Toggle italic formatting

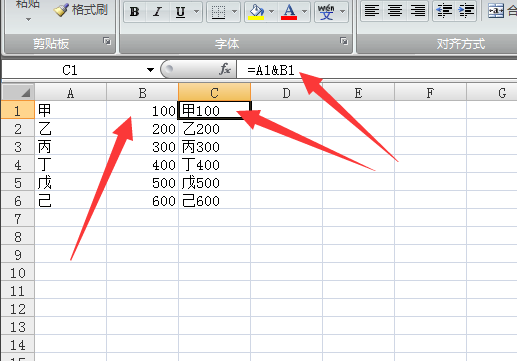157,12
